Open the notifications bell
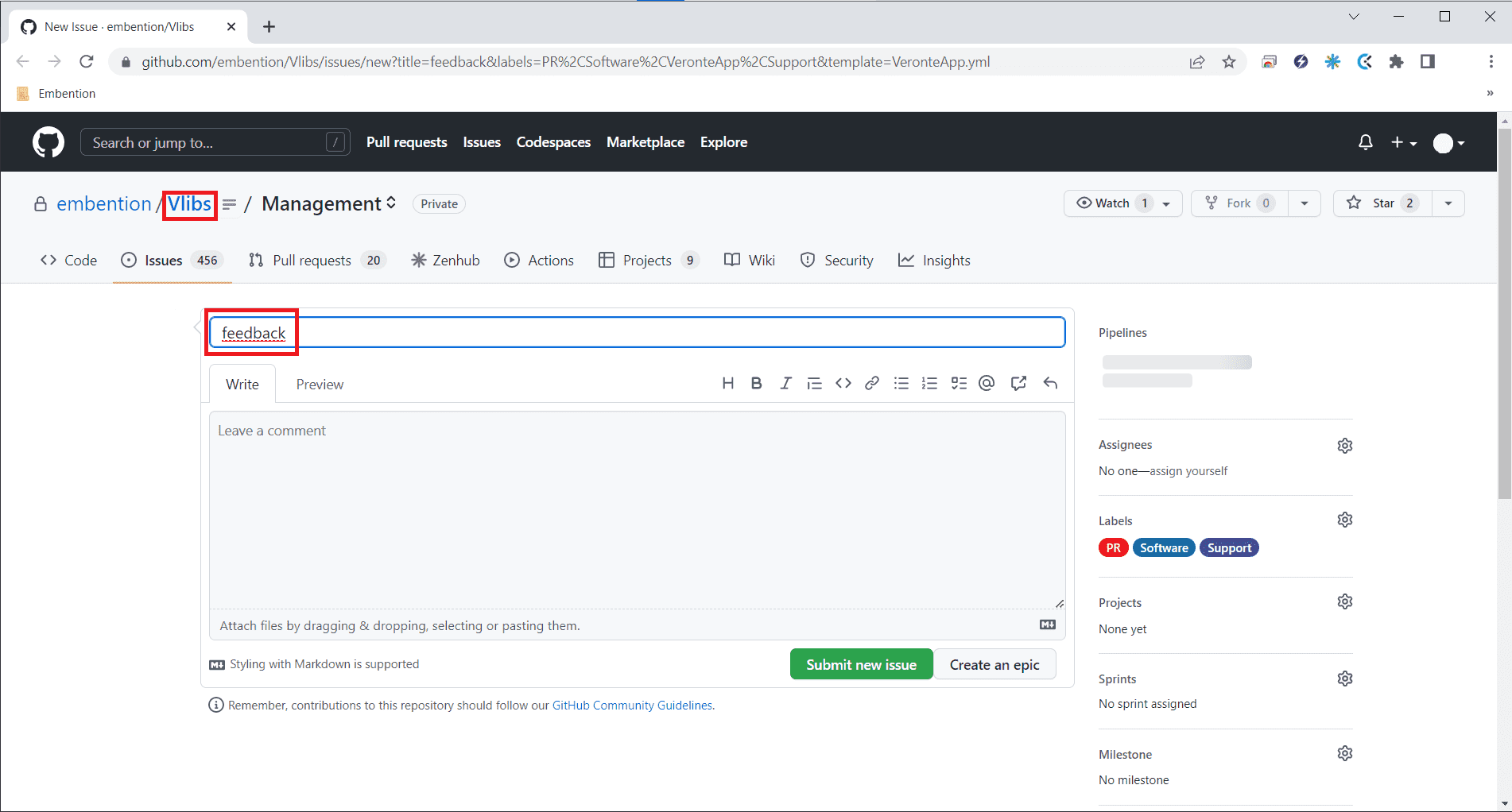The width and height of the screenshot is (1512, 812). click(x=1365, y=142)
